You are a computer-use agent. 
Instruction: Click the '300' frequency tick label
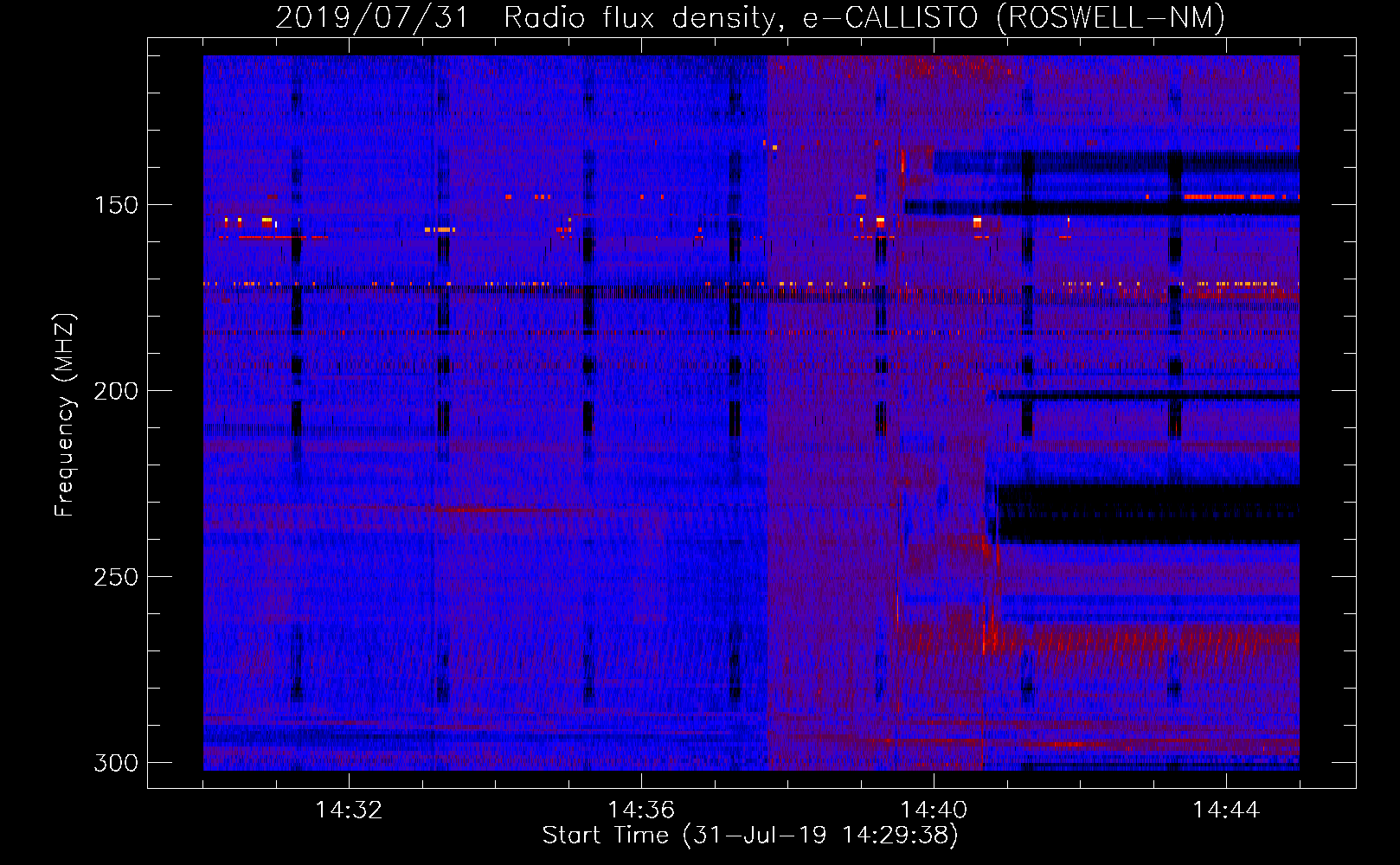116,763
